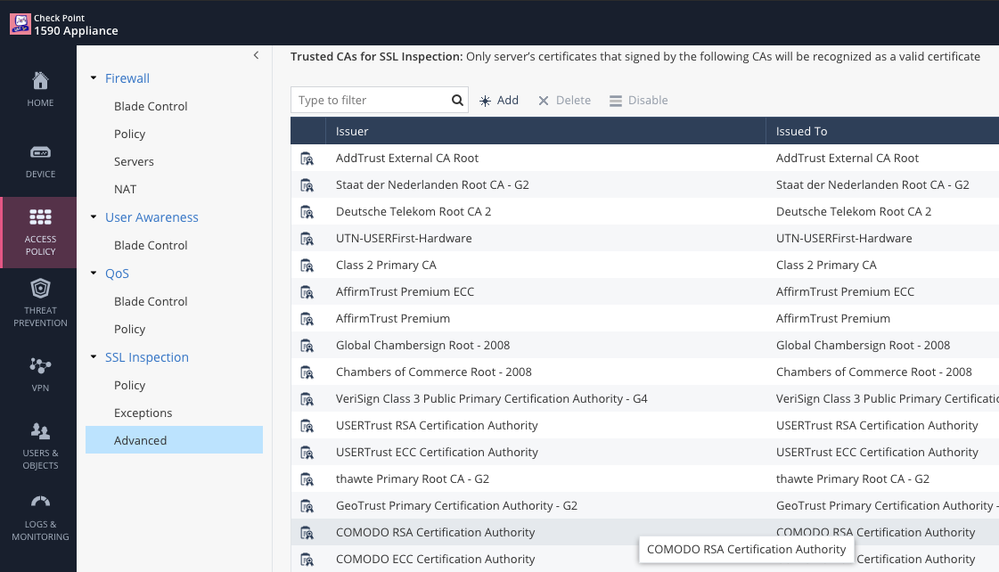
Task: Click certificate icon for Deutsche Telekom Root CA 2
Action: [x=307, y=212]
